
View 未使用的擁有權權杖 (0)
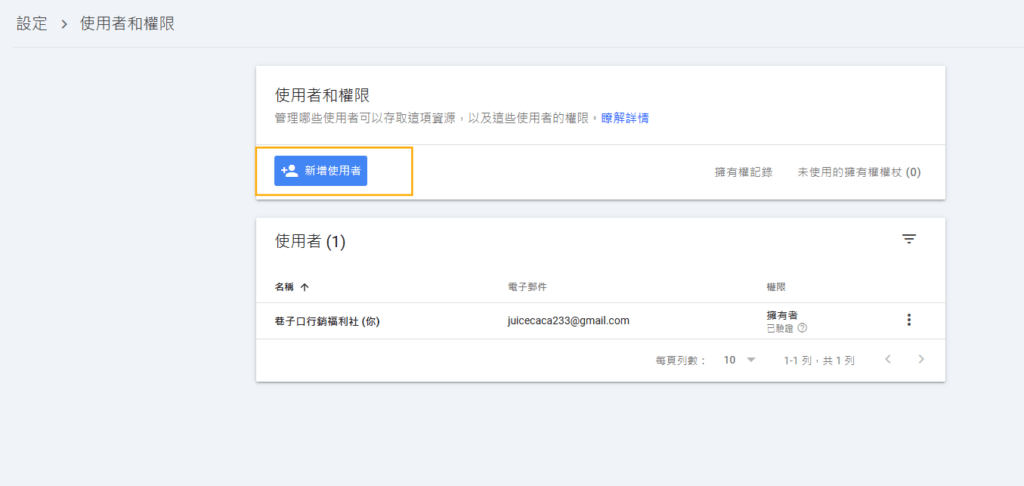pos(858,172)
